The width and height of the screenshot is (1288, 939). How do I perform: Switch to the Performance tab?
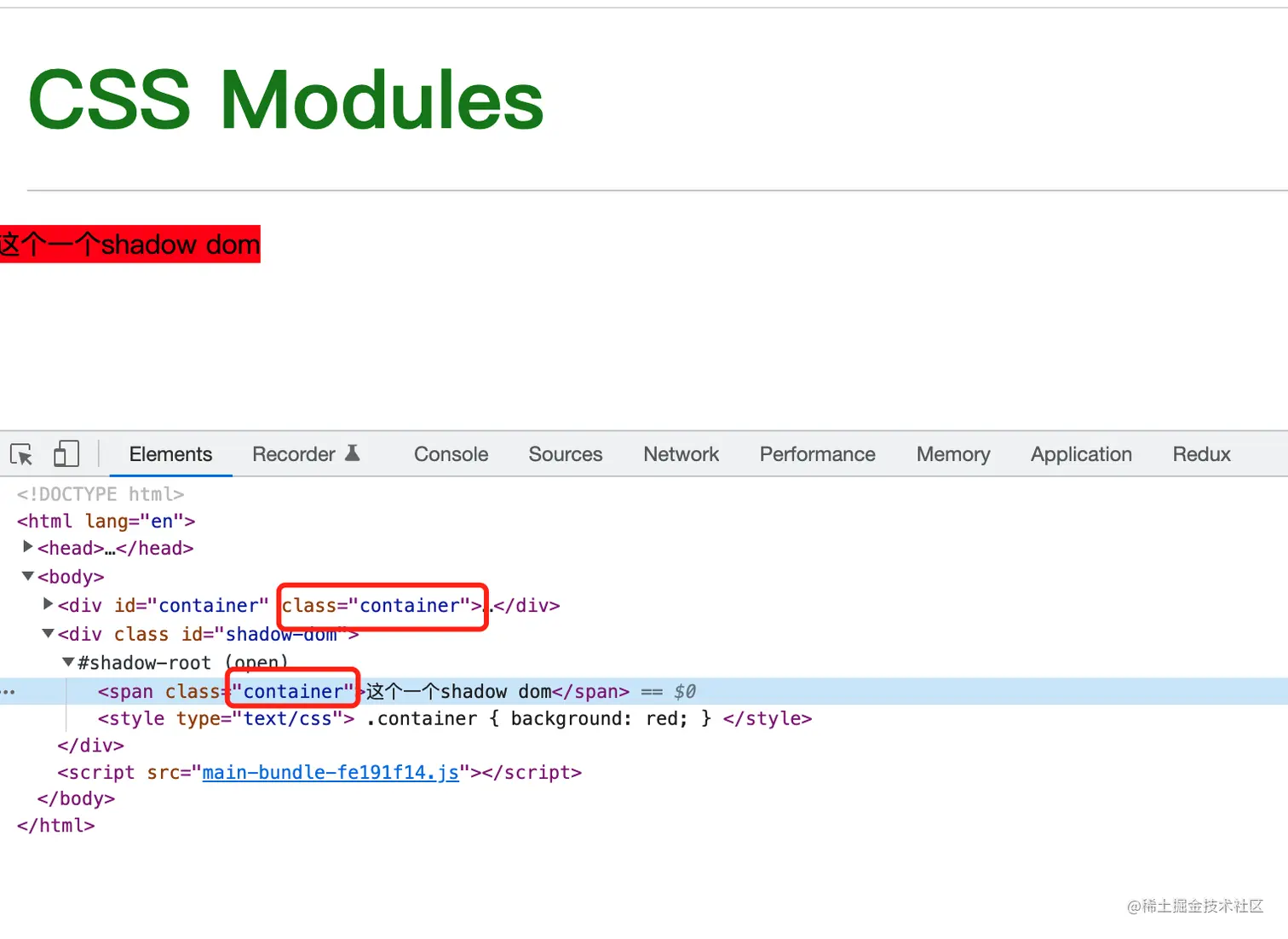[x=818, y=454]
